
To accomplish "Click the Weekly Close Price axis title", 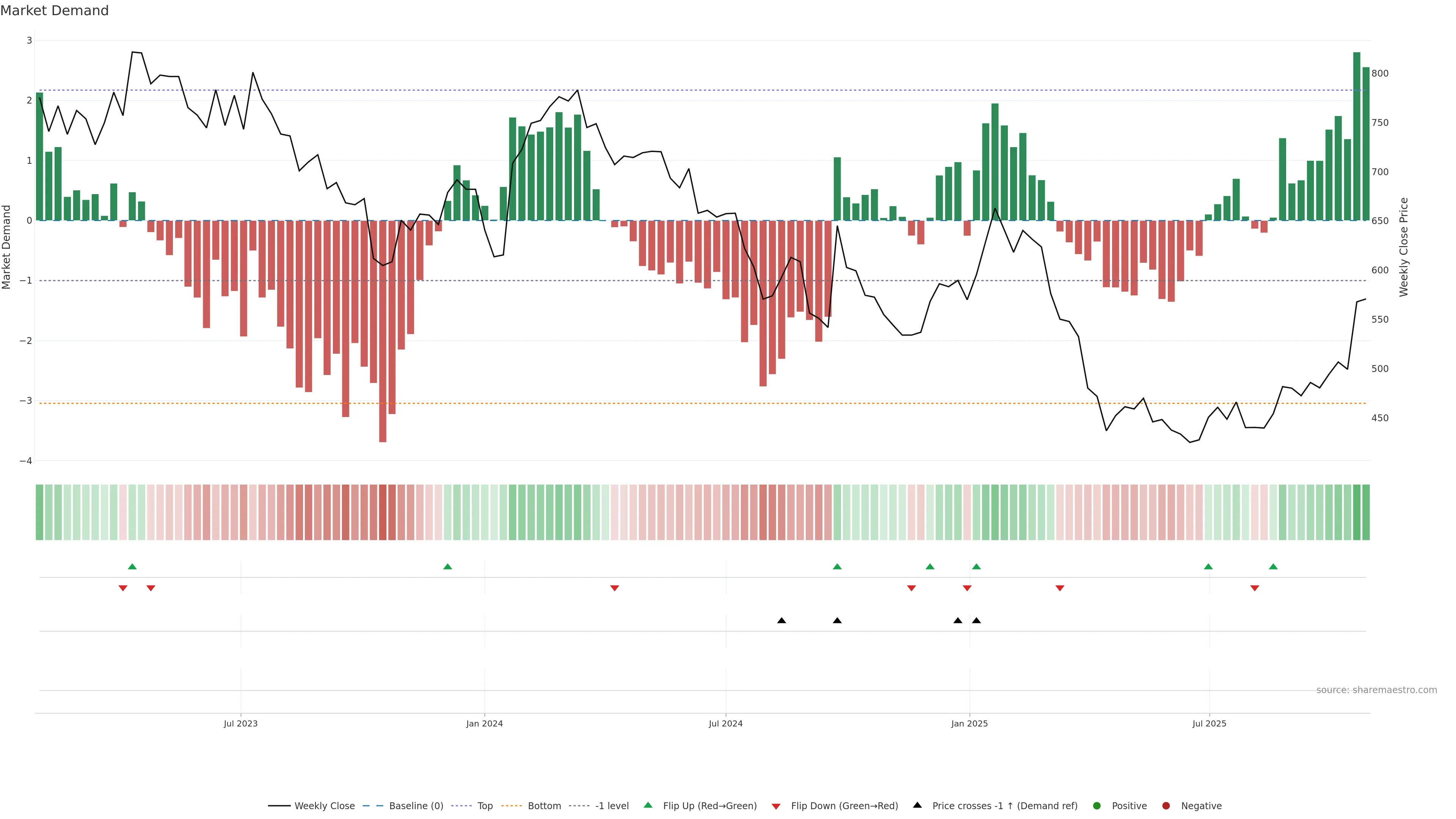I will pyautogui.click(x=1403, y=247).
